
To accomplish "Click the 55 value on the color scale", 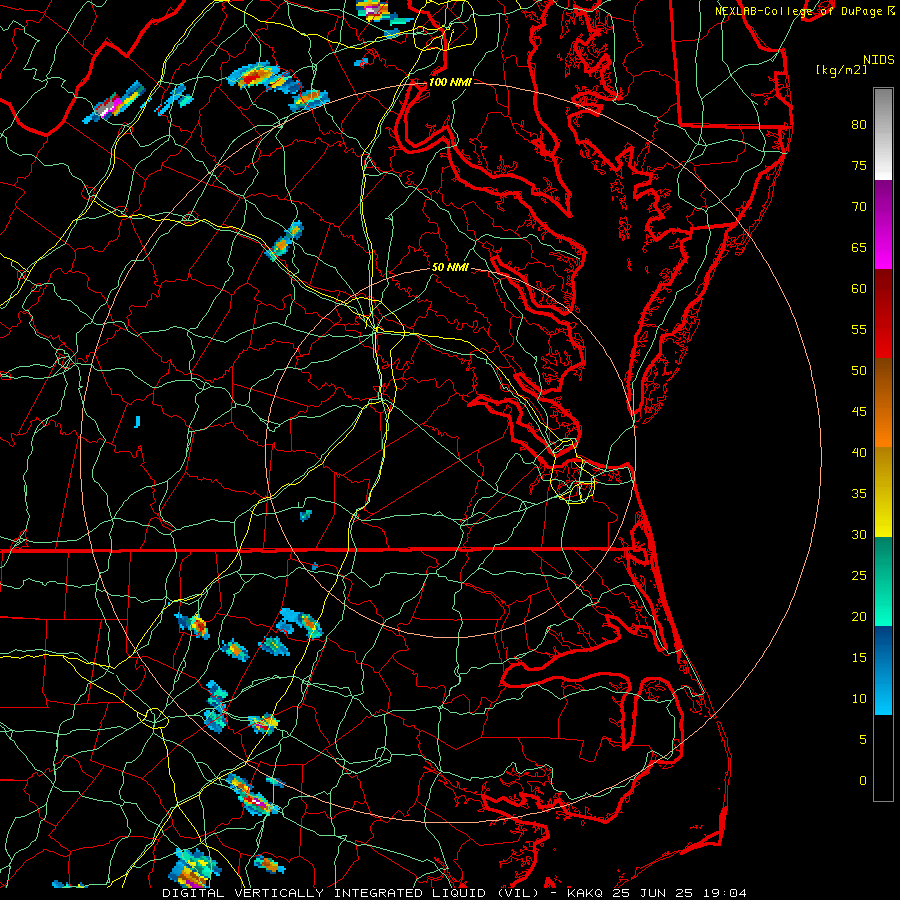I will [859, 330].
